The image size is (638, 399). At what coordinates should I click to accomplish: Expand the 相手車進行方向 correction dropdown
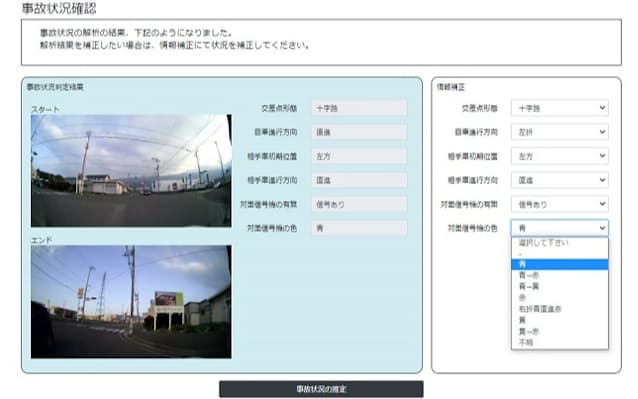[559, 180]
